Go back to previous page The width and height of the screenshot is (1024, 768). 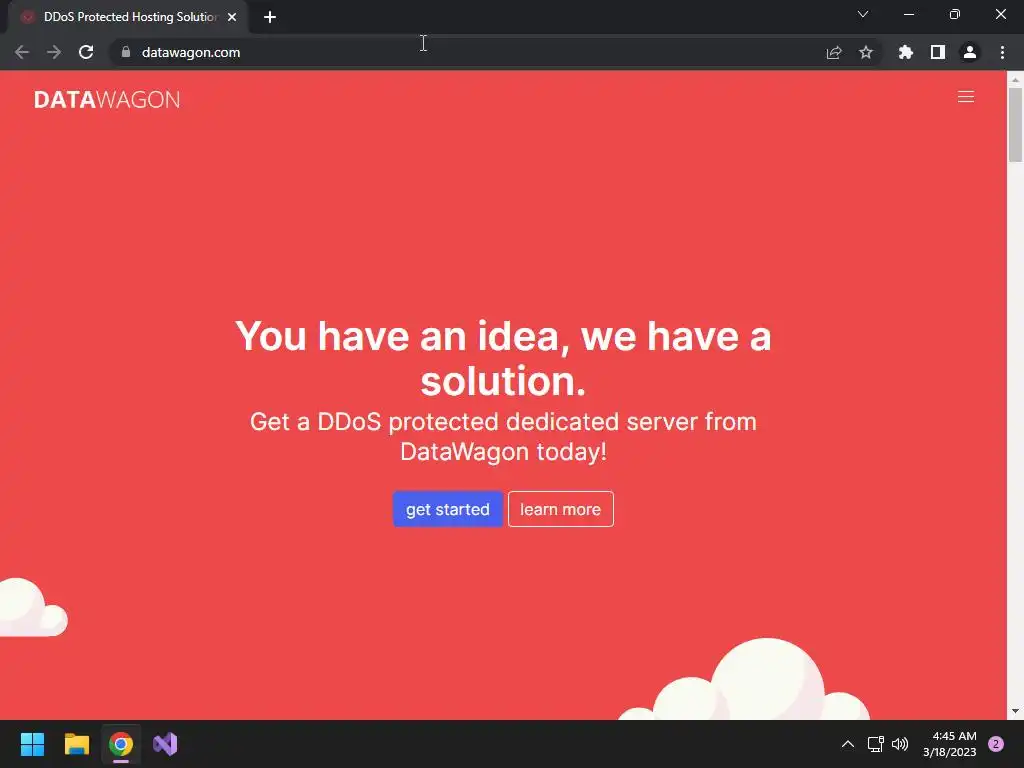(22, 52)
